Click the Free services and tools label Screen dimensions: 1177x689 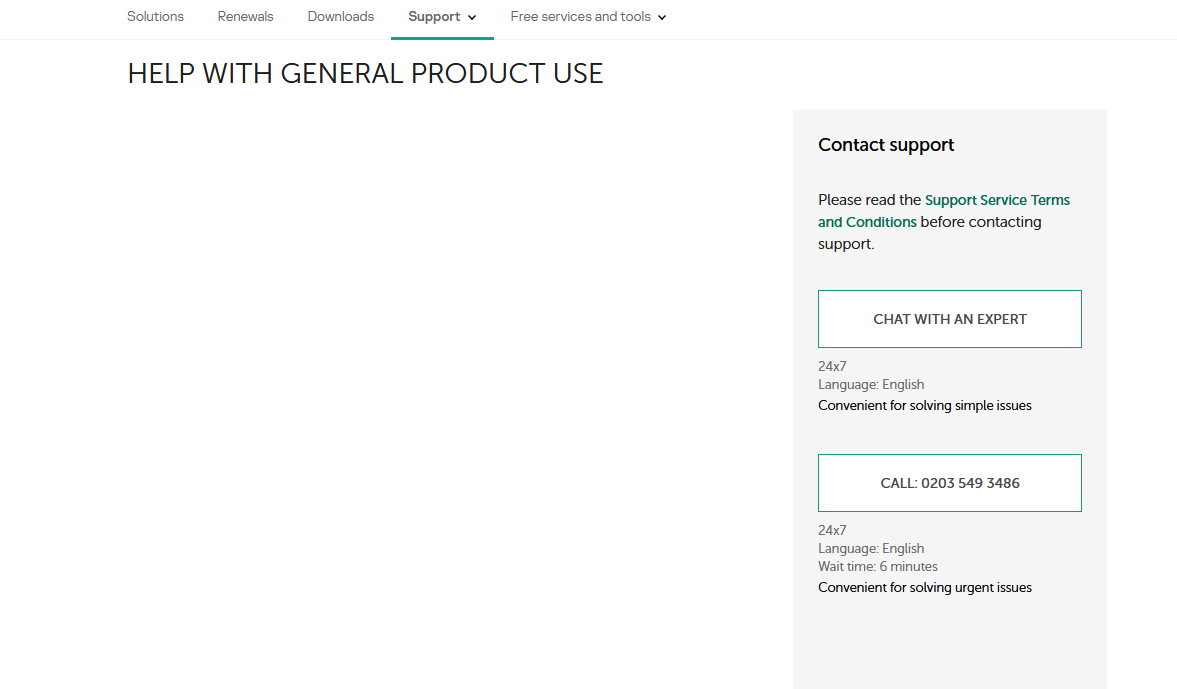580,17
